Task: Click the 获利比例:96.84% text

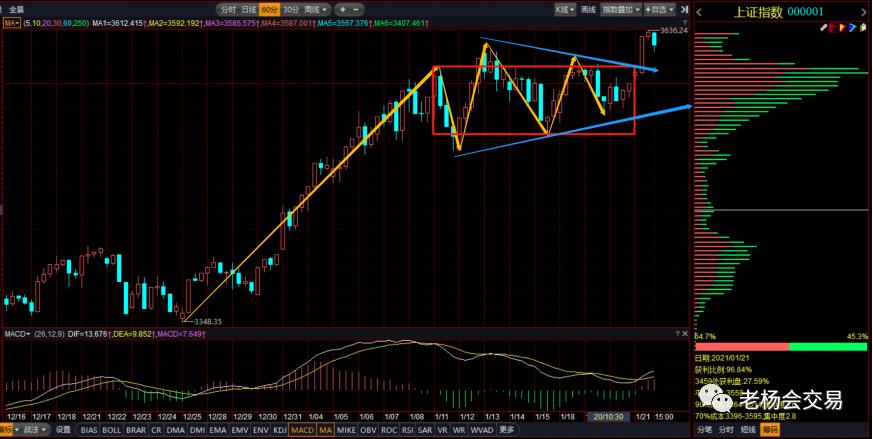Action: [724, 369]
